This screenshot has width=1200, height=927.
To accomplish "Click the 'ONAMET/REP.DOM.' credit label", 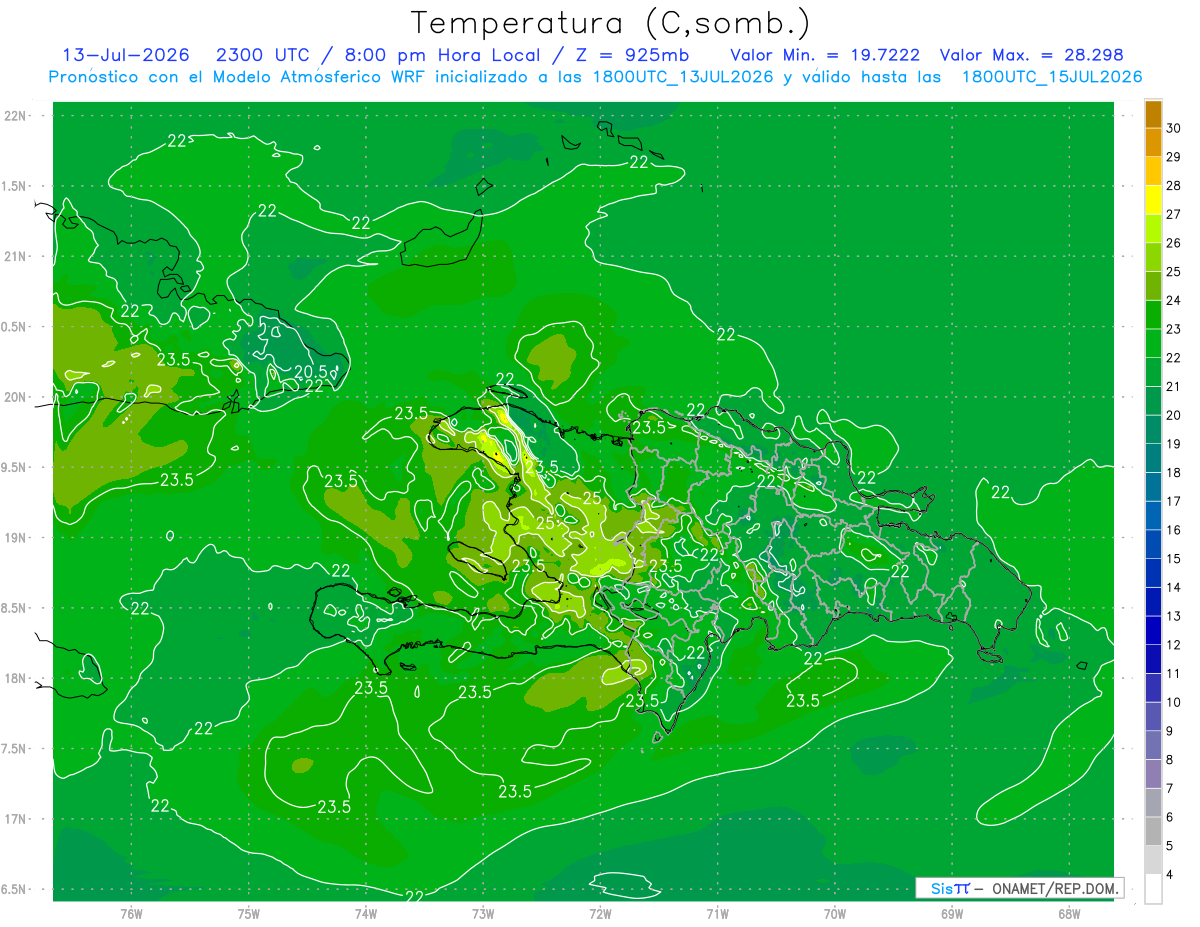I will [x=1054, y=888].
